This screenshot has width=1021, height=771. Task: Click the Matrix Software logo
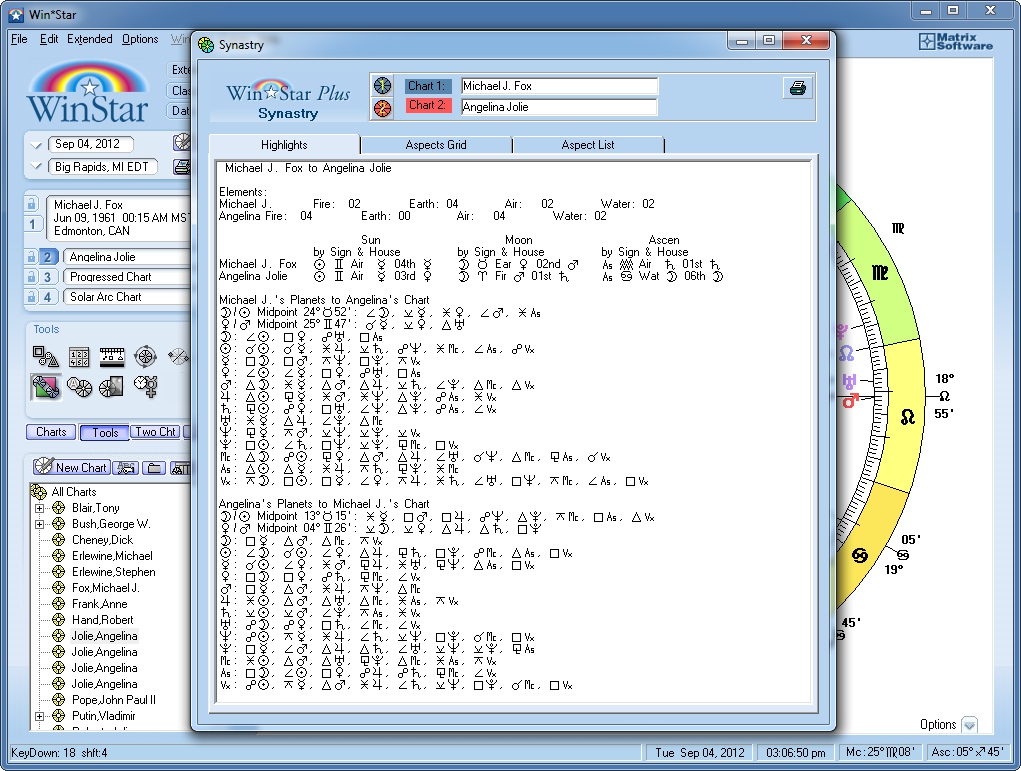coord(956,42)
